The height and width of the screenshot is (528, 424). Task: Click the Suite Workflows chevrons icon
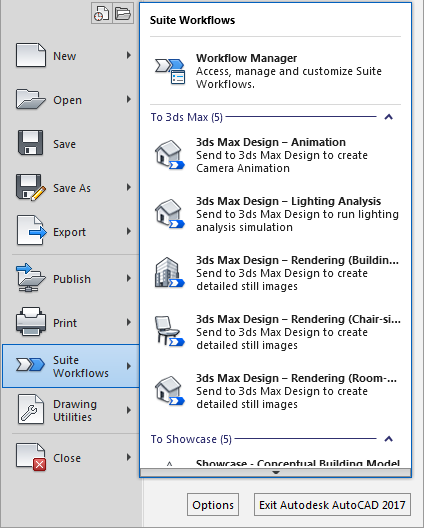tap(30, 365)
